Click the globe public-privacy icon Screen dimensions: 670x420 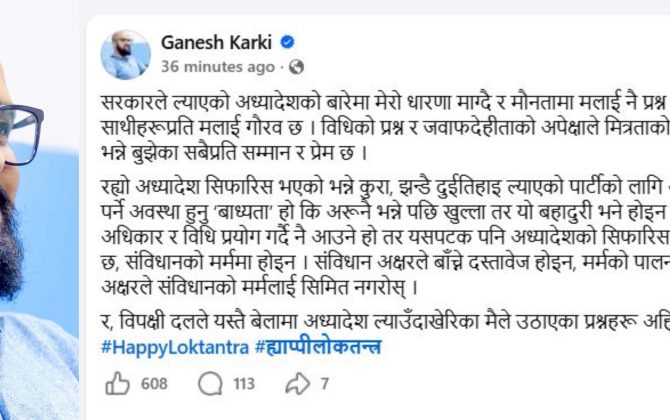[297, 67]
